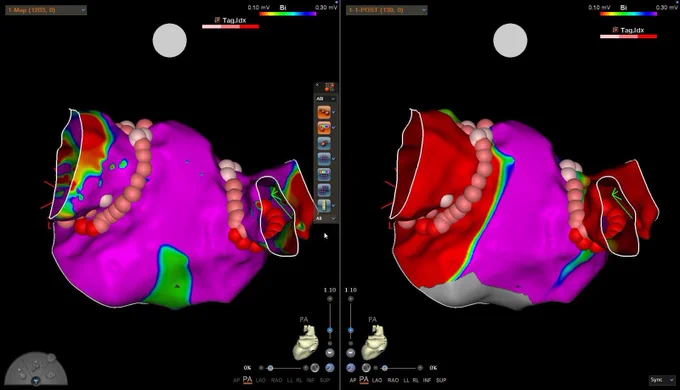
Task: Select INF view in right pane
Action: [427, 380]
